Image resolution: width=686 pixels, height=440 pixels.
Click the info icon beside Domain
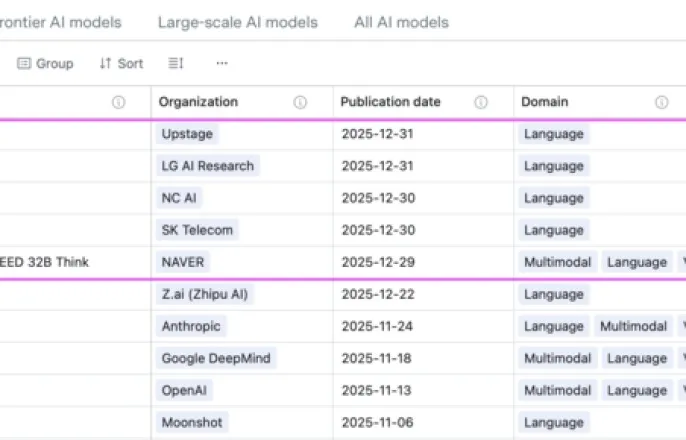coord(661,102)
